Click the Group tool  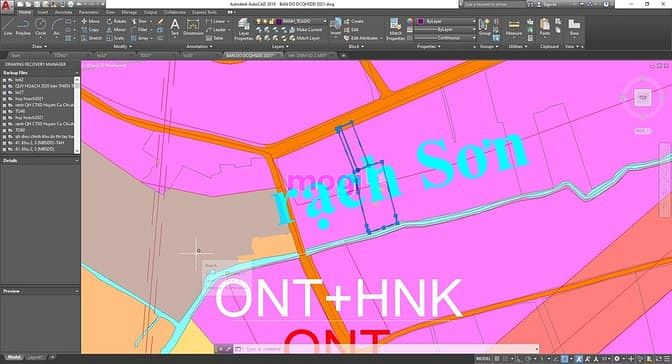click(x=485, y=27)
